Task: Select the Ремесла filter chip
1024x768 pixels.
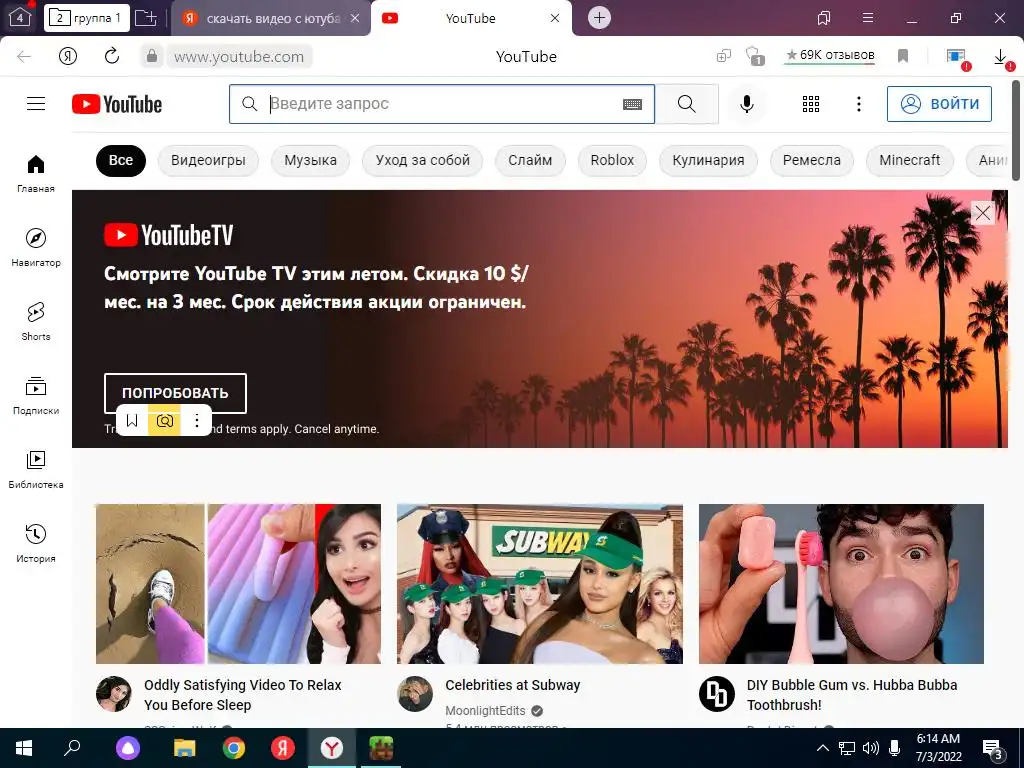Action: coord(812,161)
